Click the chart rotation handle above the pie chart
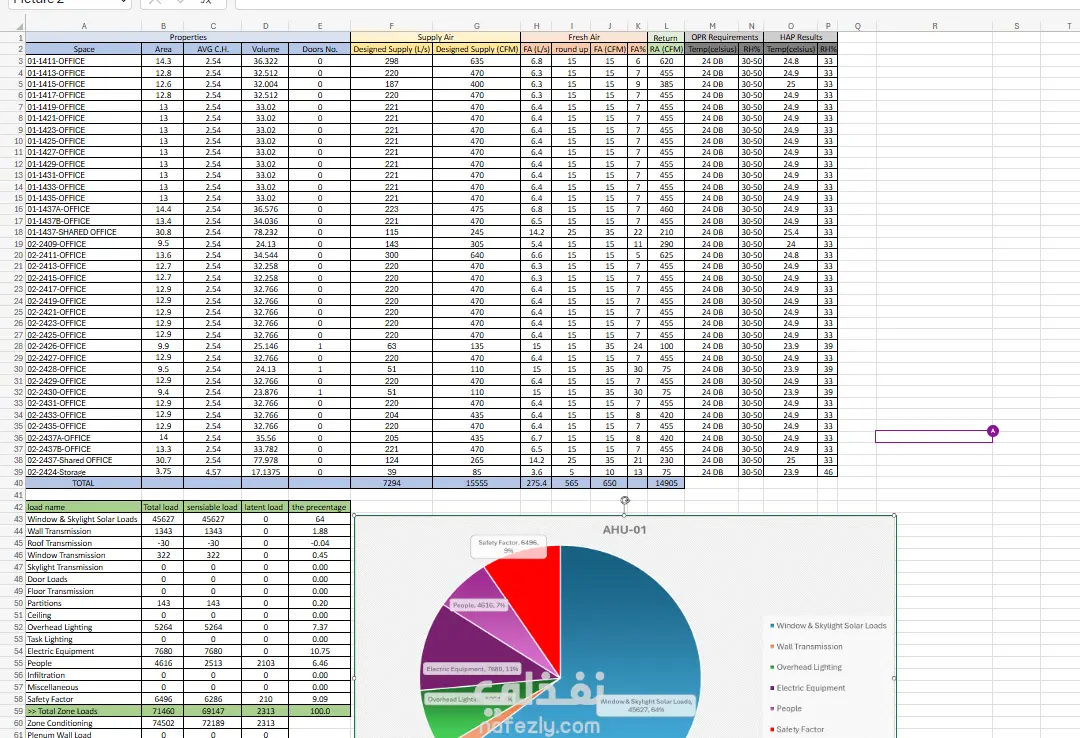This screenshot has width=1080, height=738. tap(625, 501)
